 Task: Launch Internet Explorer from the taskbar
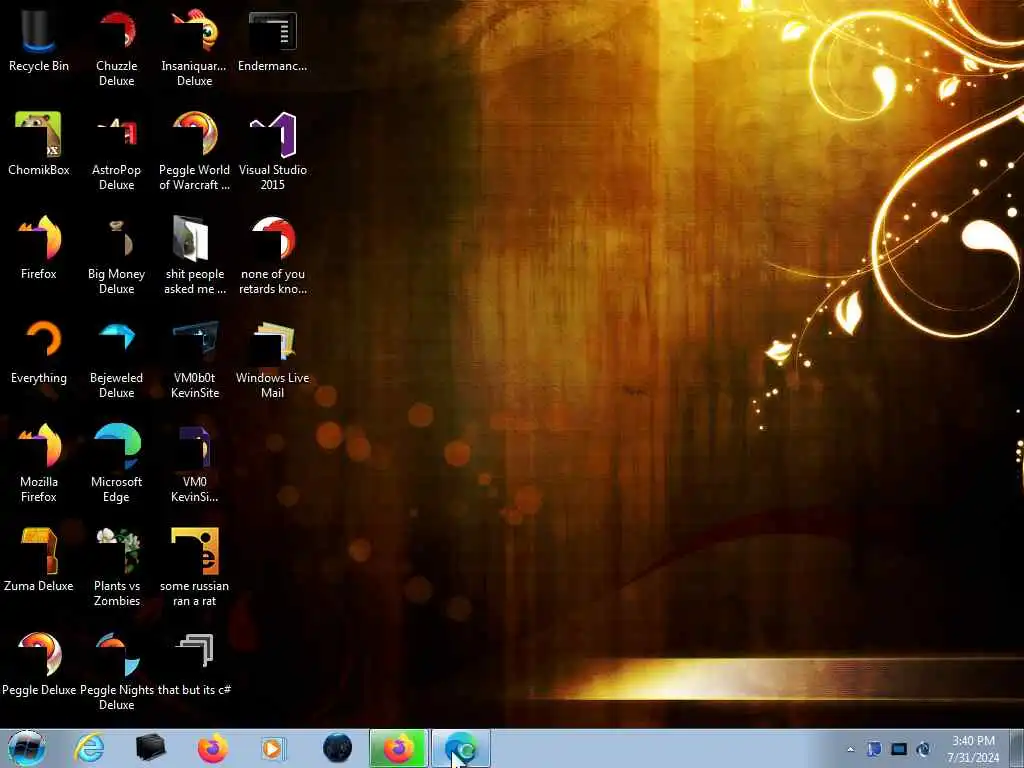(89, 748)
